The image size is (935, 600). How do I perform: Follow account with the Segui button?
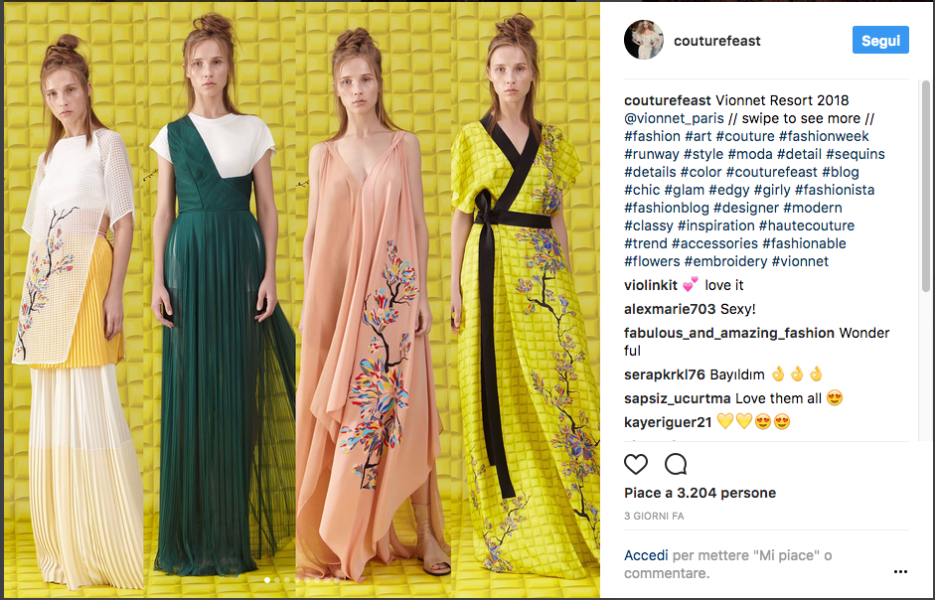(880, 40)
